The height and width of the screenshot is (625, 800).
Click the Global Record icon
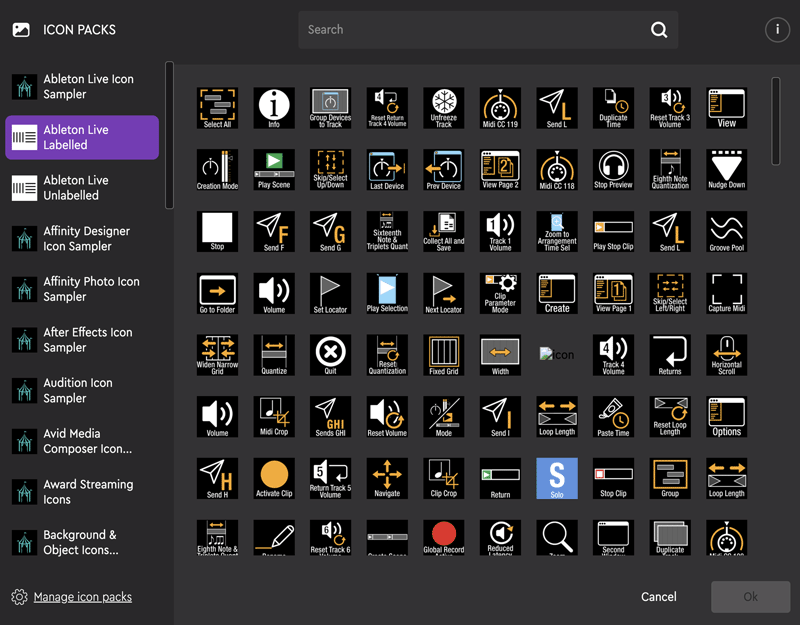[443, 539]
